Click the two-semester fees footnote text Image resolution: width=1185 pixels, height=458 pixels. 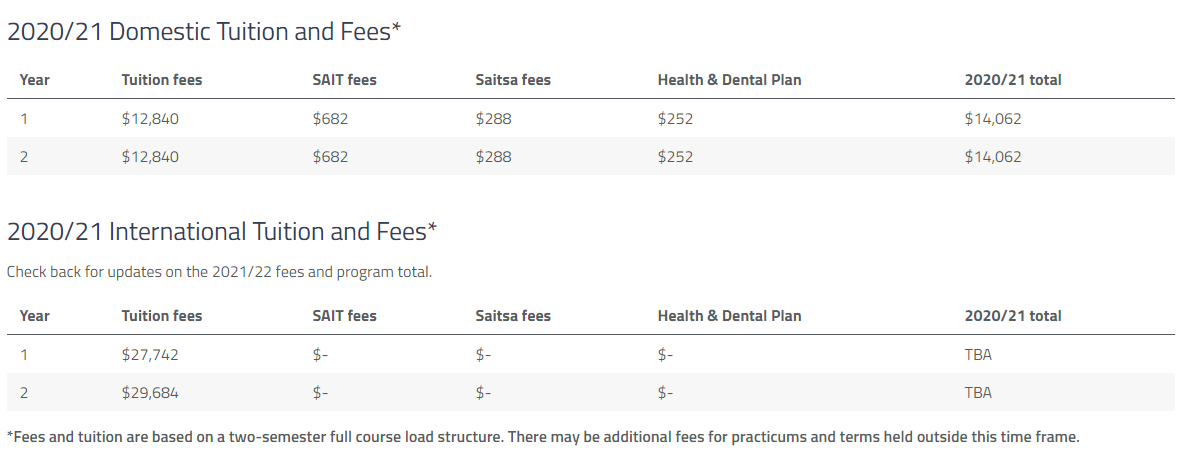pos(543,437)
